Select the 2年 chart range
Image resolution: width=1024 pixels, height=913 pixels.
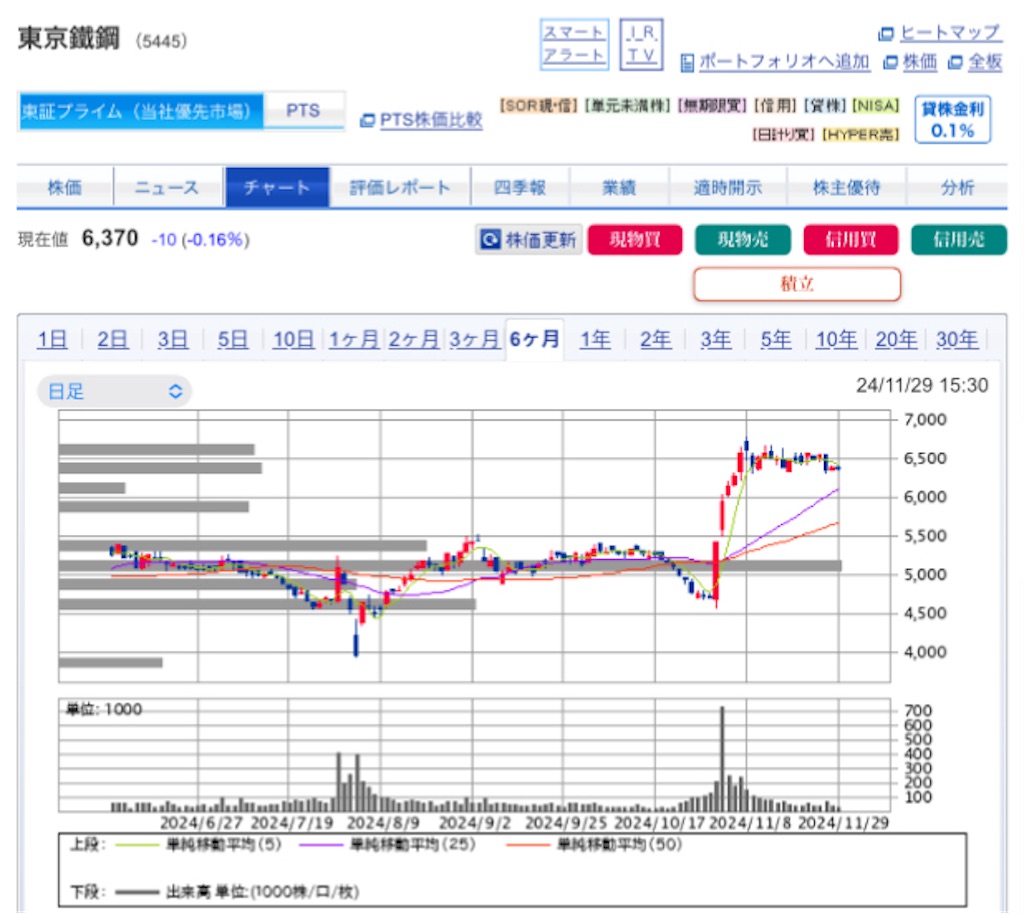[655, 340]
